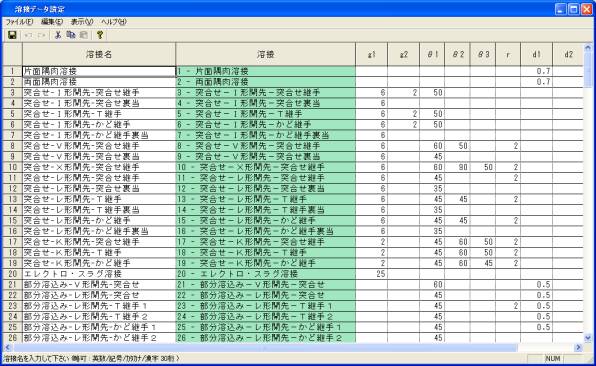Click the horizontal scrollbar right arrow
The height and width of the screenshot is (366, 596).
pos(579,347)
